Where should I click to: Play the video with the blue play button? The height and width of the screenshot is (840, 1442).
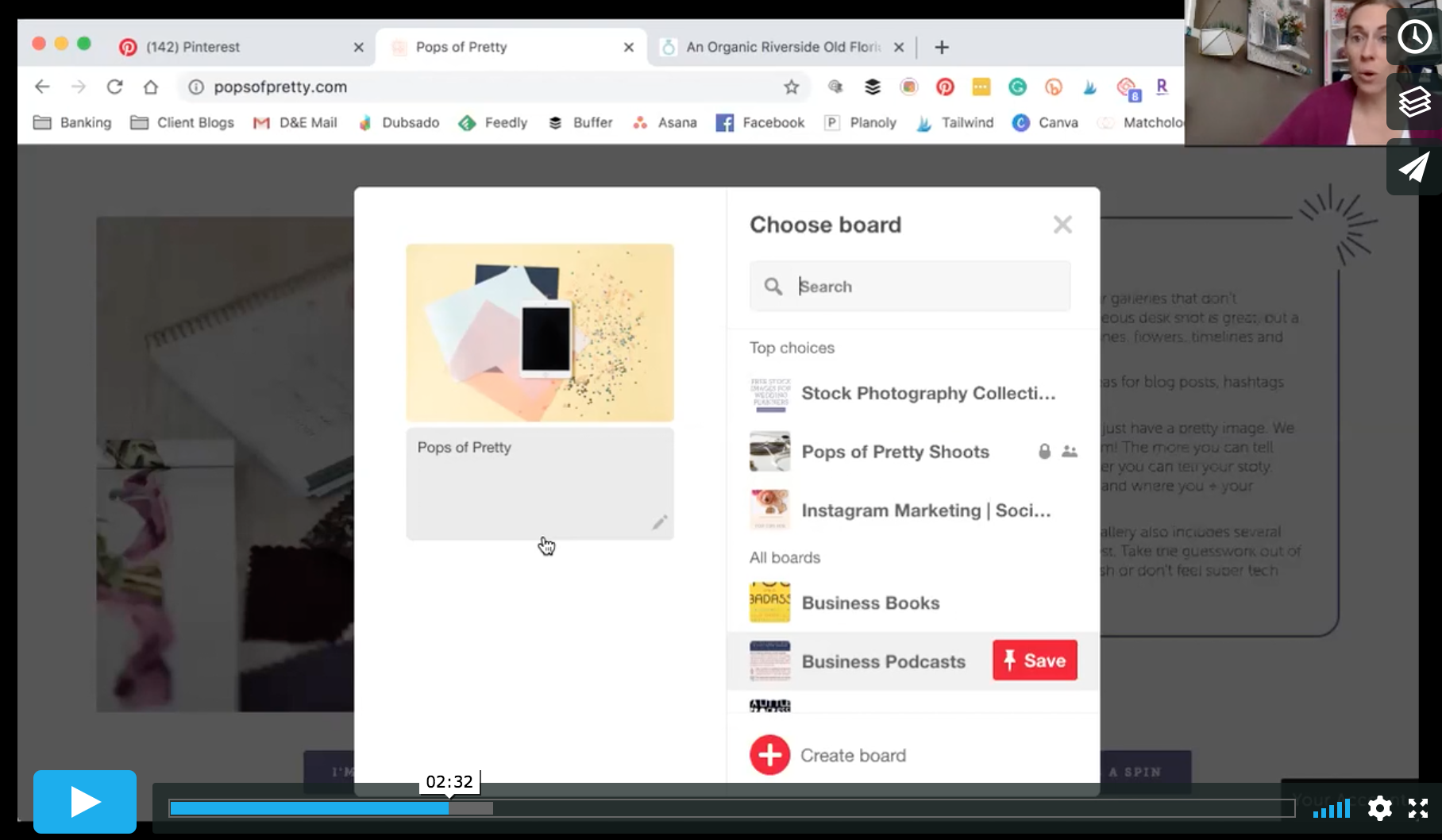pyautogui.click(x=85, y=801)
